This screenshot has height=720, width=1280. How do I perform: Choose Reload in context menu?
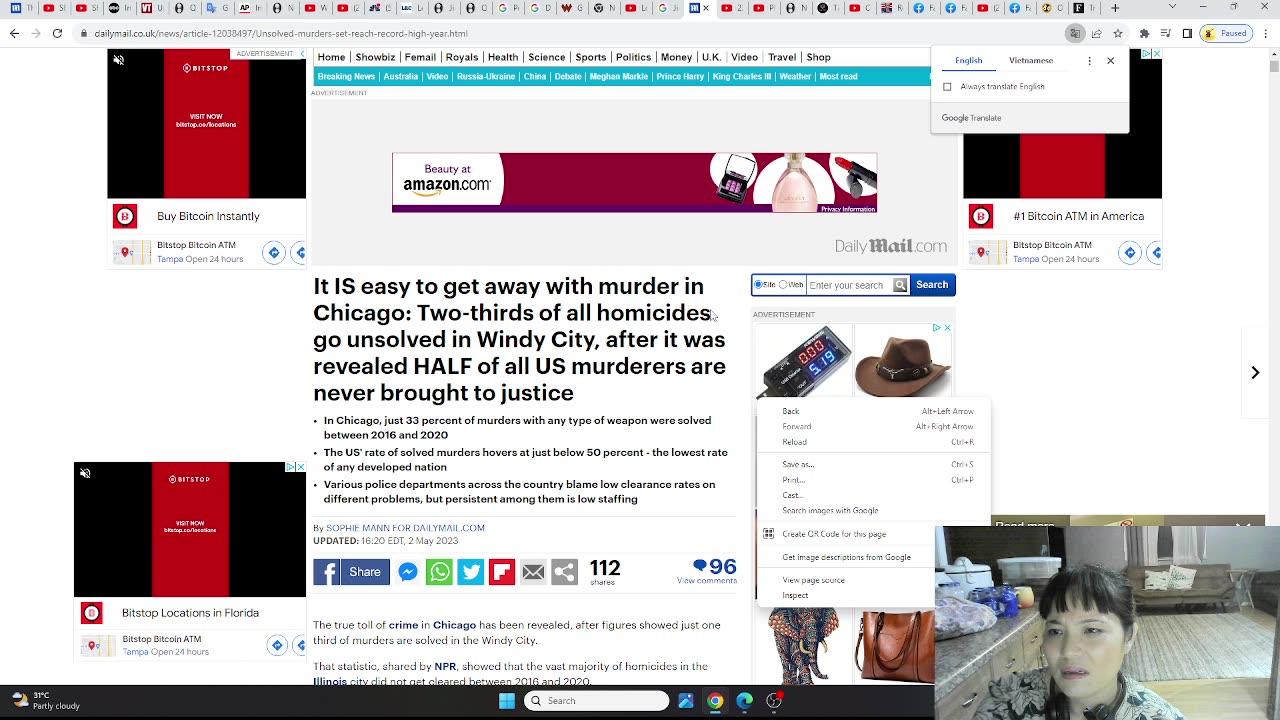[x=875, y=442]
